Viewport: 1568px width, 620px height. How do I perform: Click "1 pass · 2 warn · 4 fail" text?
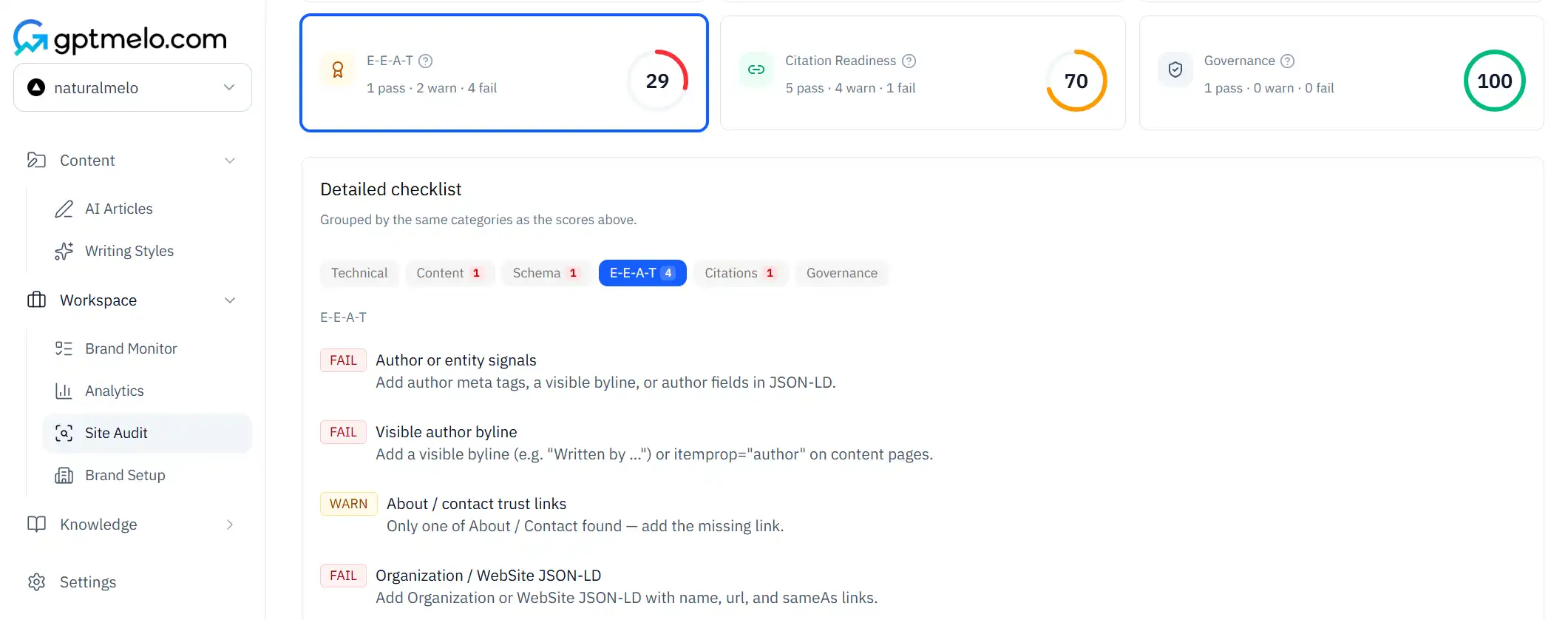(x=432, y=88)
